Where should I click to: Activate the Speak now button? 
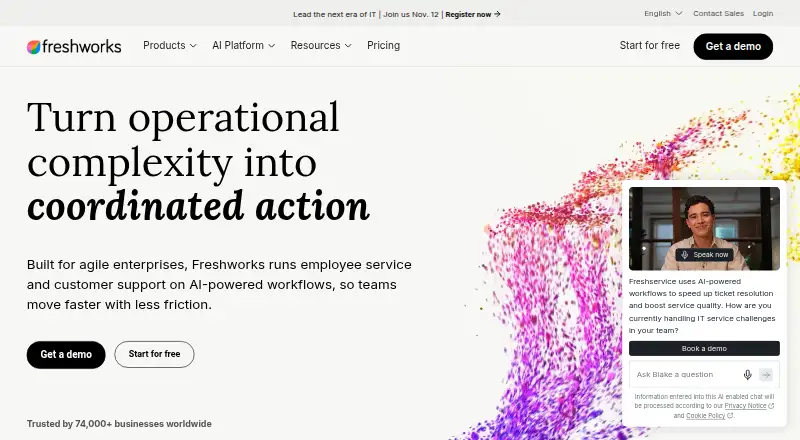(705, 255)
